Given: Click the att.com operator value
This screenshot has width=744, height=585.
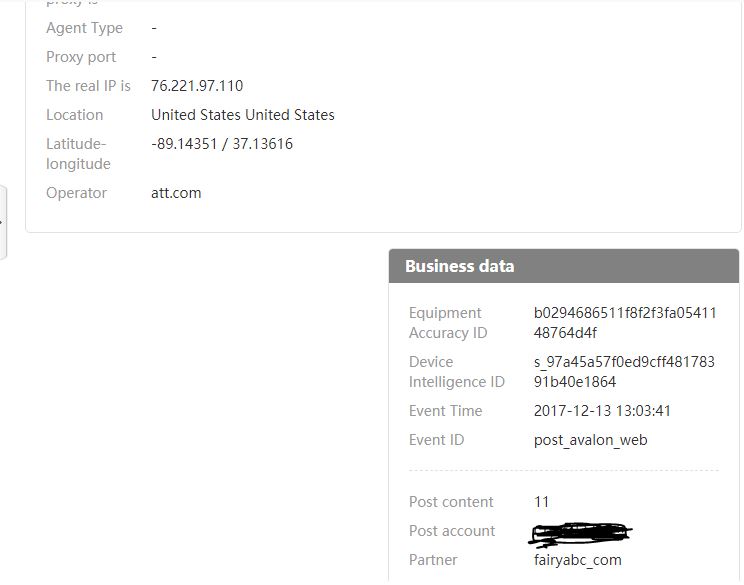Looking at the screenshot, I should tap(176, 193).
